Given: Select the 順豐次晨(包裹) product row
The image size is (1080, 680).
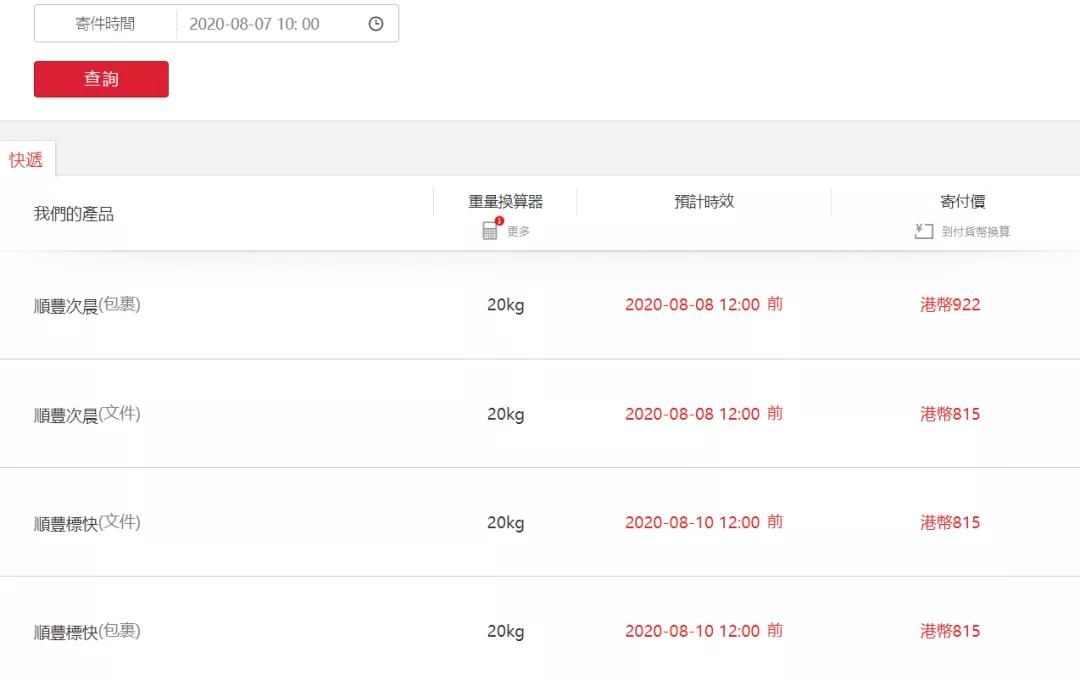Looking at the screenshot, I should (87, 305).
